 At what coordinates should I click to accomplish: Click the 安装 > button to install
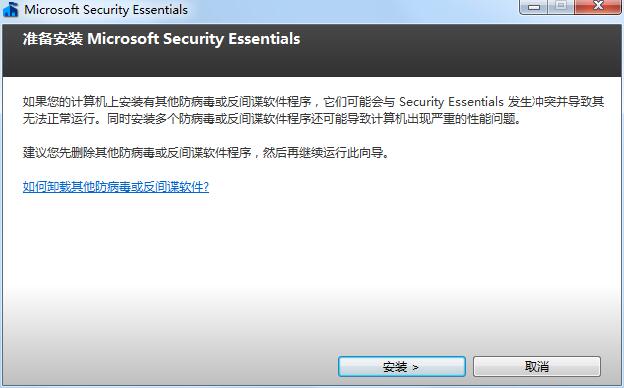(402, 366)
